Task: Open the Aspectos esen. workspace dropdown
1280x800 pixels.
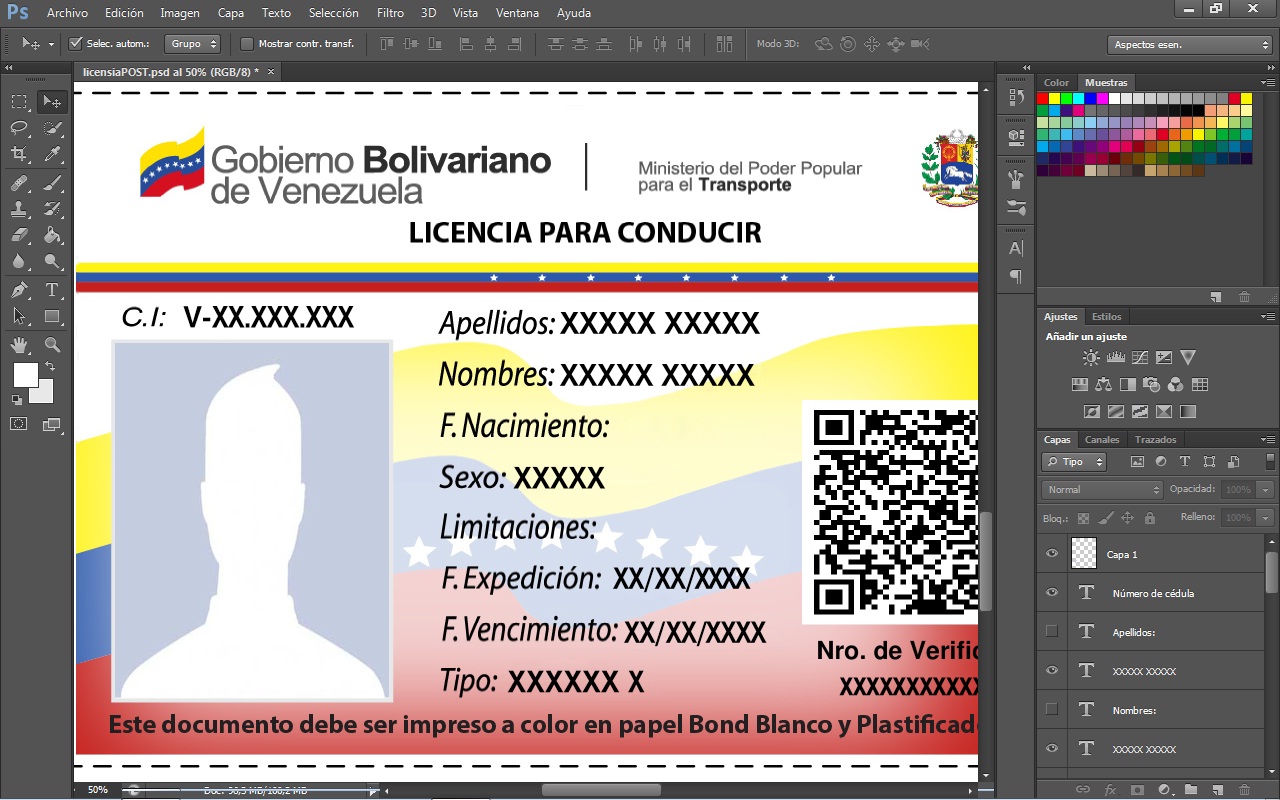Action: point(1190,44)
